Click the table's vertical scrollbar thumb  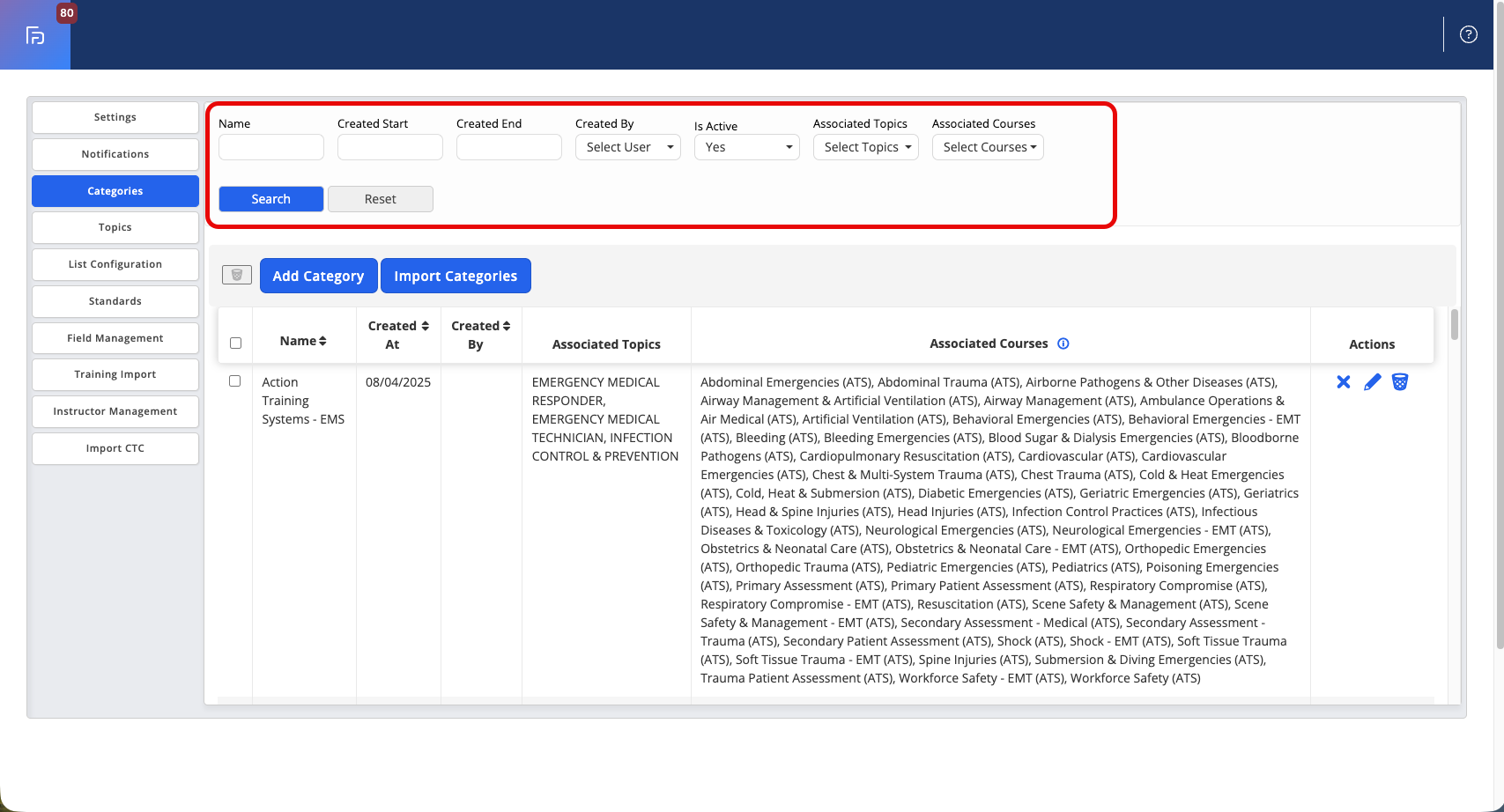tap(1454, 324)
